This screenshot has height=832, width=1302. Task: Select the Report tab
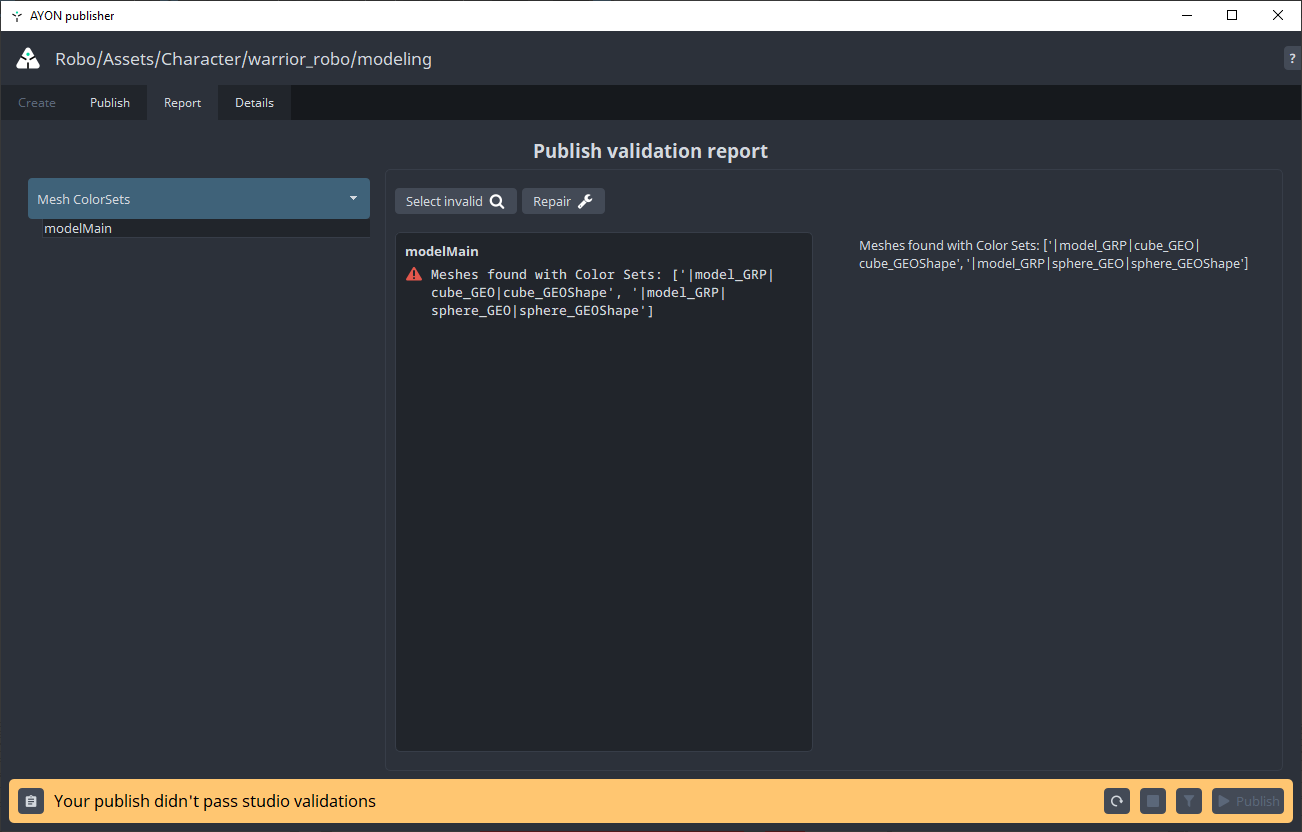click(182, 103)
